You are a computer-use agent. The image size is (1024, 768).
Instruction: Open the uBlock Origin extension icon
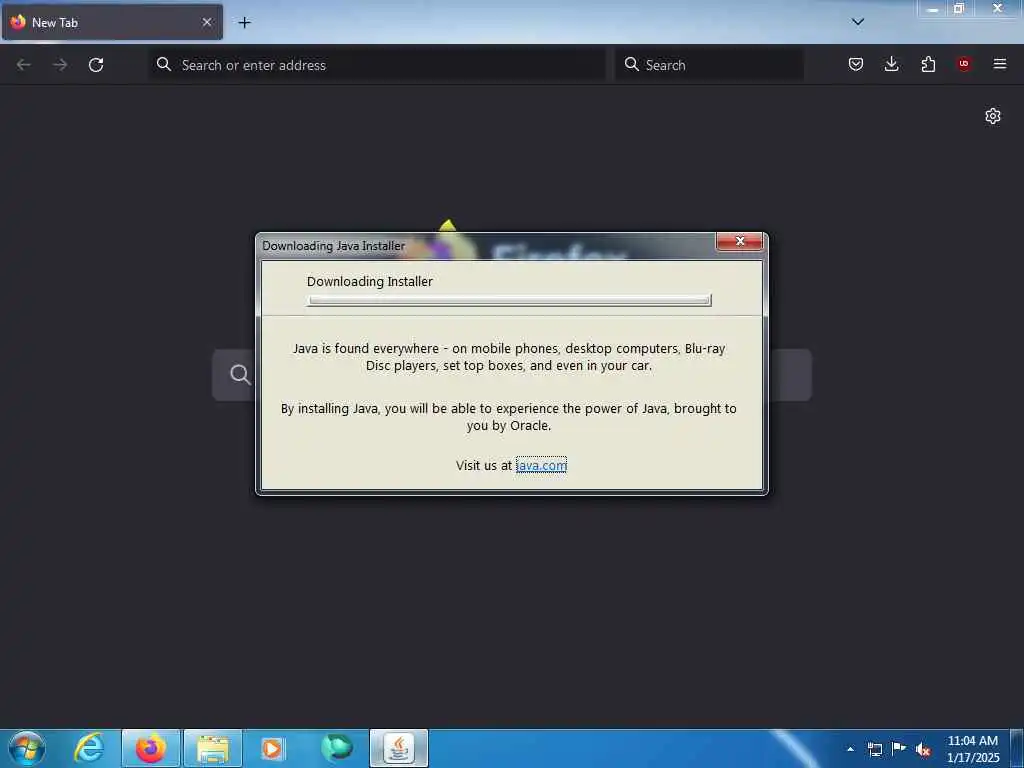(964, 64)
